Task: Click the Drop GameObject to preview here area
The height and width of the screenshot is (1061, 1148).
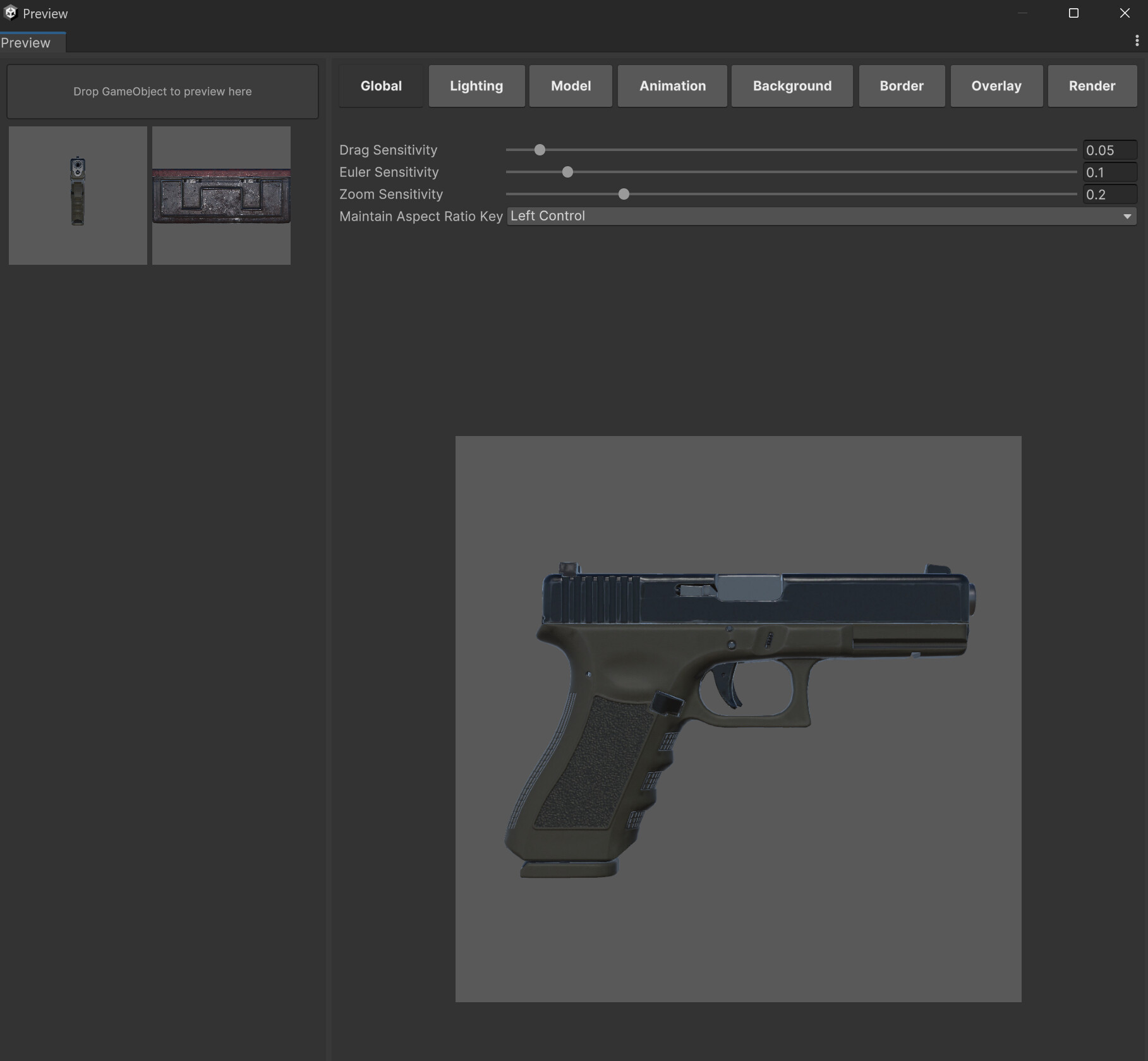Action: (x=162, y=91)
